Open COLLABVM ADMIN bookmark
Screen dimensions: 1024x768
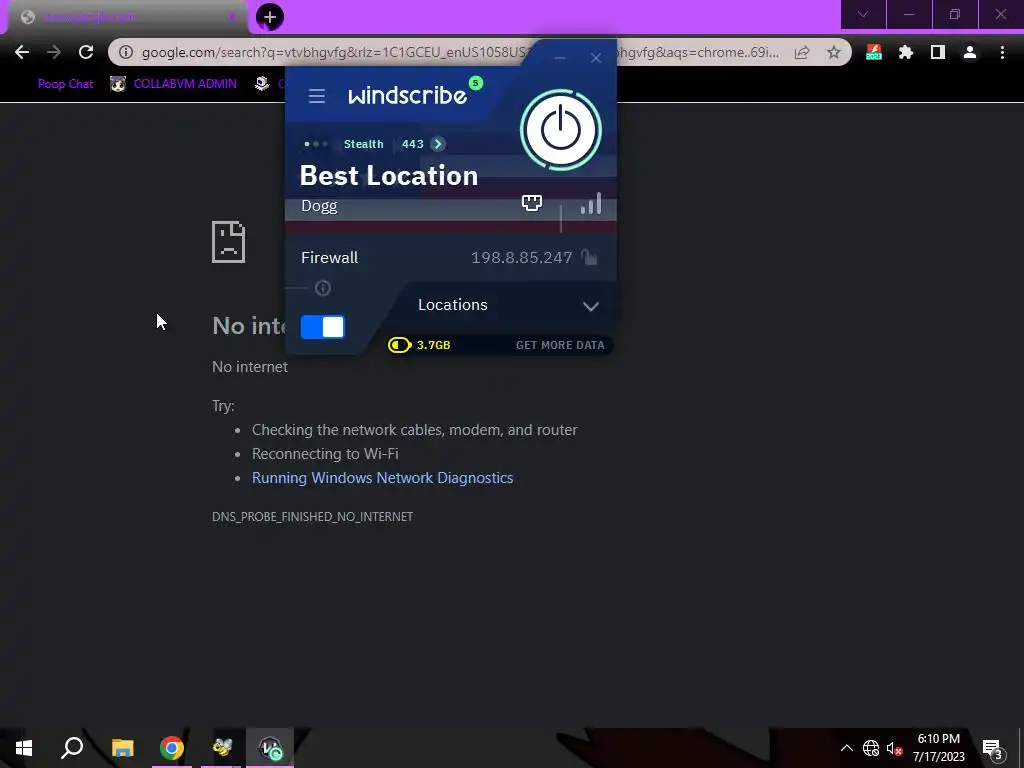click(x=174, y=84)
